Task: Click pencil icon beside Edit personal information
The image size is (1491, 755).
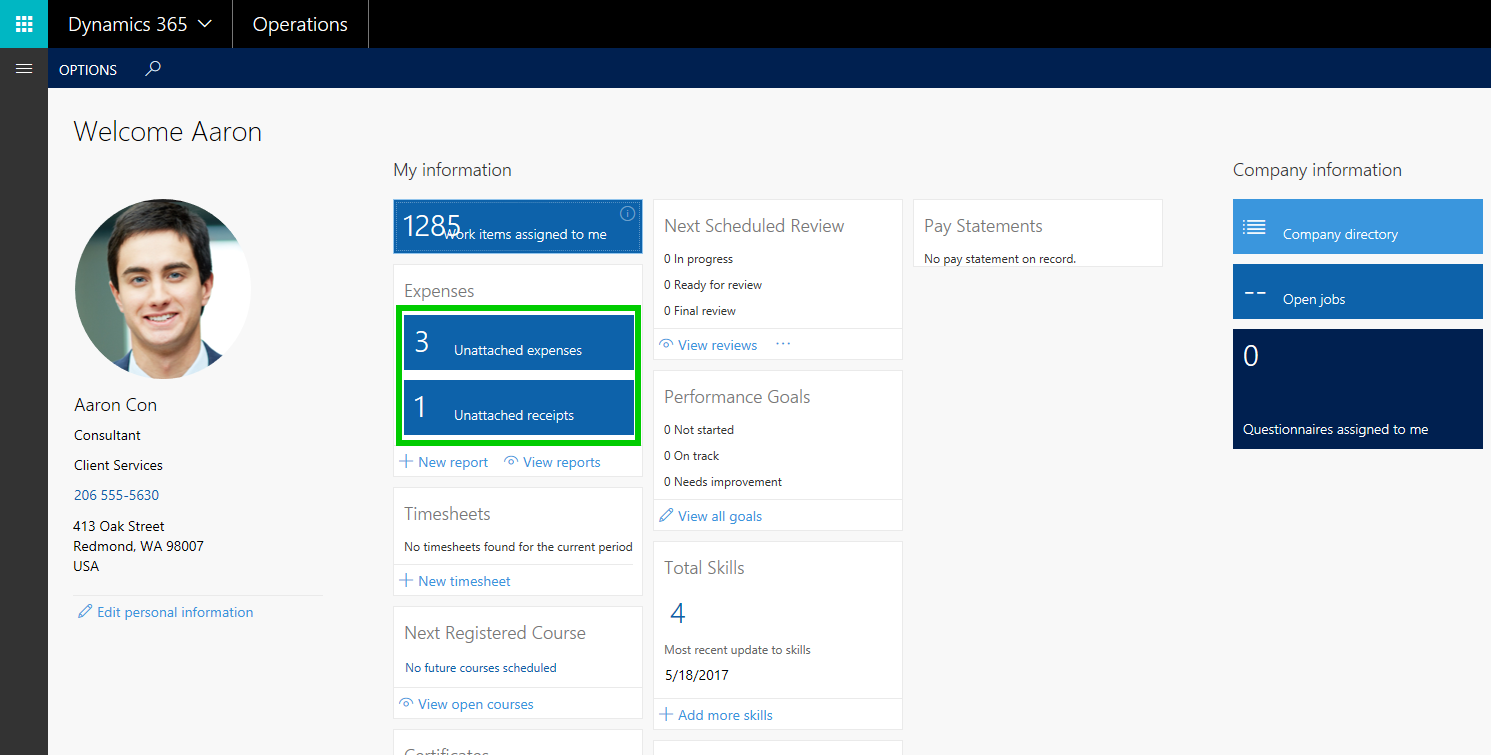Action: [x=85, y=612]
